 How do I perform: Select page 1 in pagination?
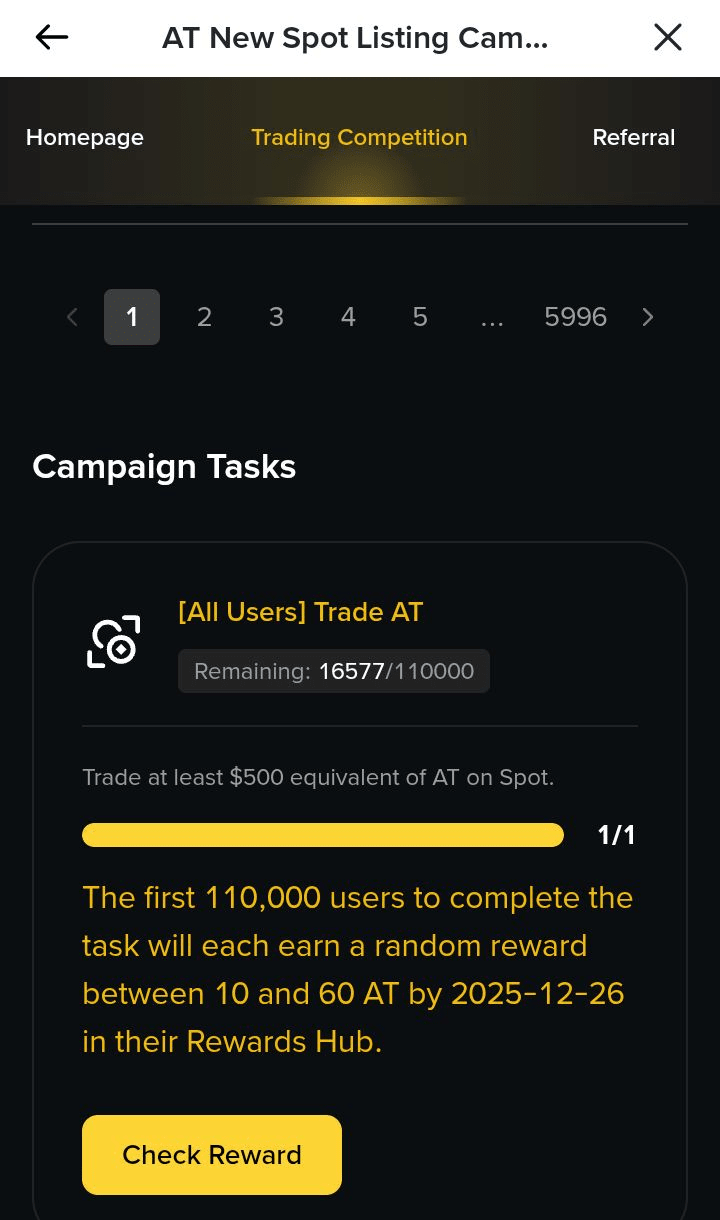coord(132,317)
